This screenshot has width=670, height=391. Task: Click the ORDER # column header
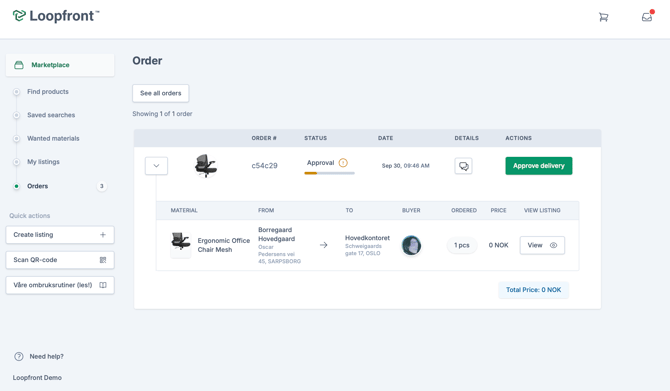pyautogui.click(x=264, y=138)
